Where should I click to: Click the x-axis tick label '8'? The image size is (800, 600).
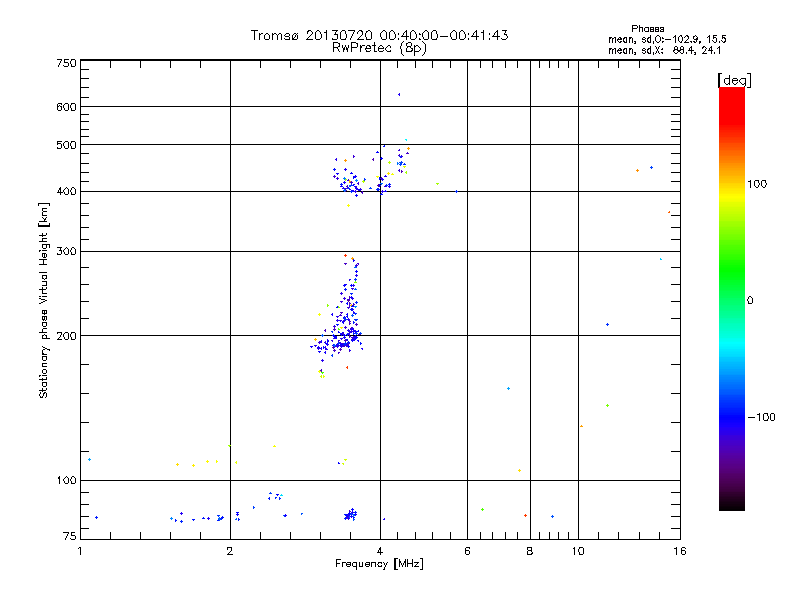coord(530,551)
